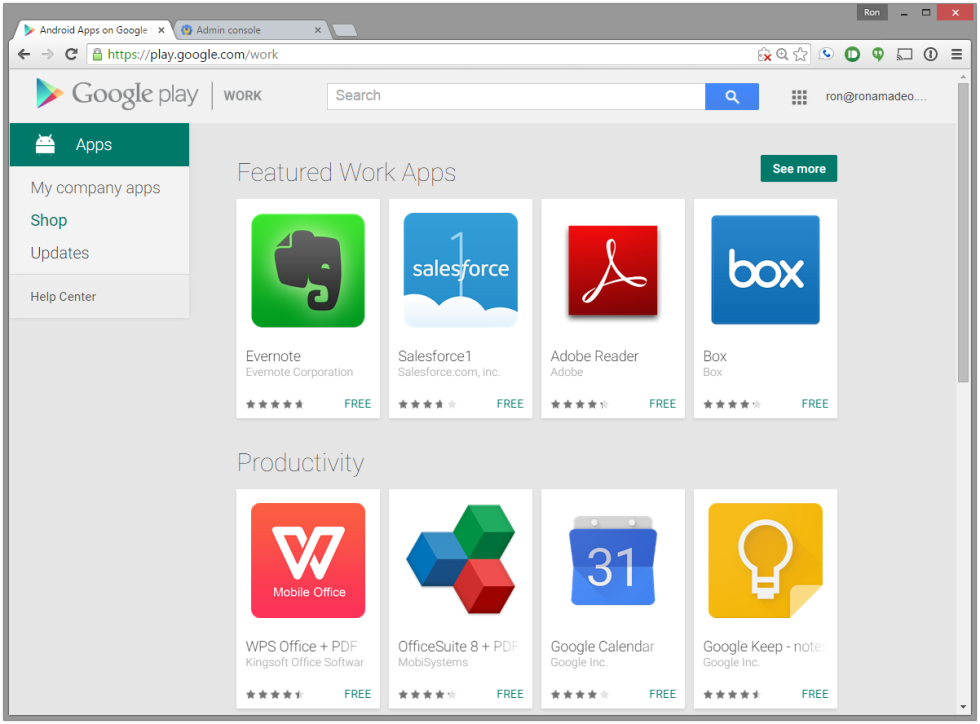980x724 pixels.
Task: Open the Google Calendar app icon
Action: [x=612, y=560]
